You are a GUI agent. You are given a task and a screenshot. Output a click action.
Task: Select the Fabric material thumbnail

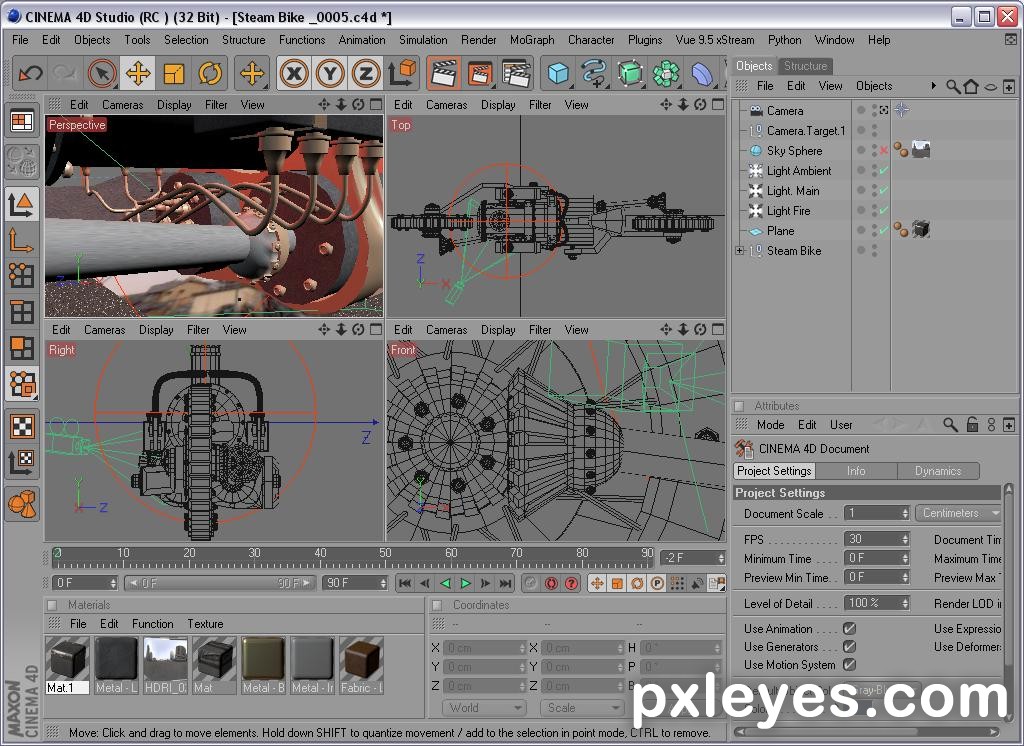361,665
